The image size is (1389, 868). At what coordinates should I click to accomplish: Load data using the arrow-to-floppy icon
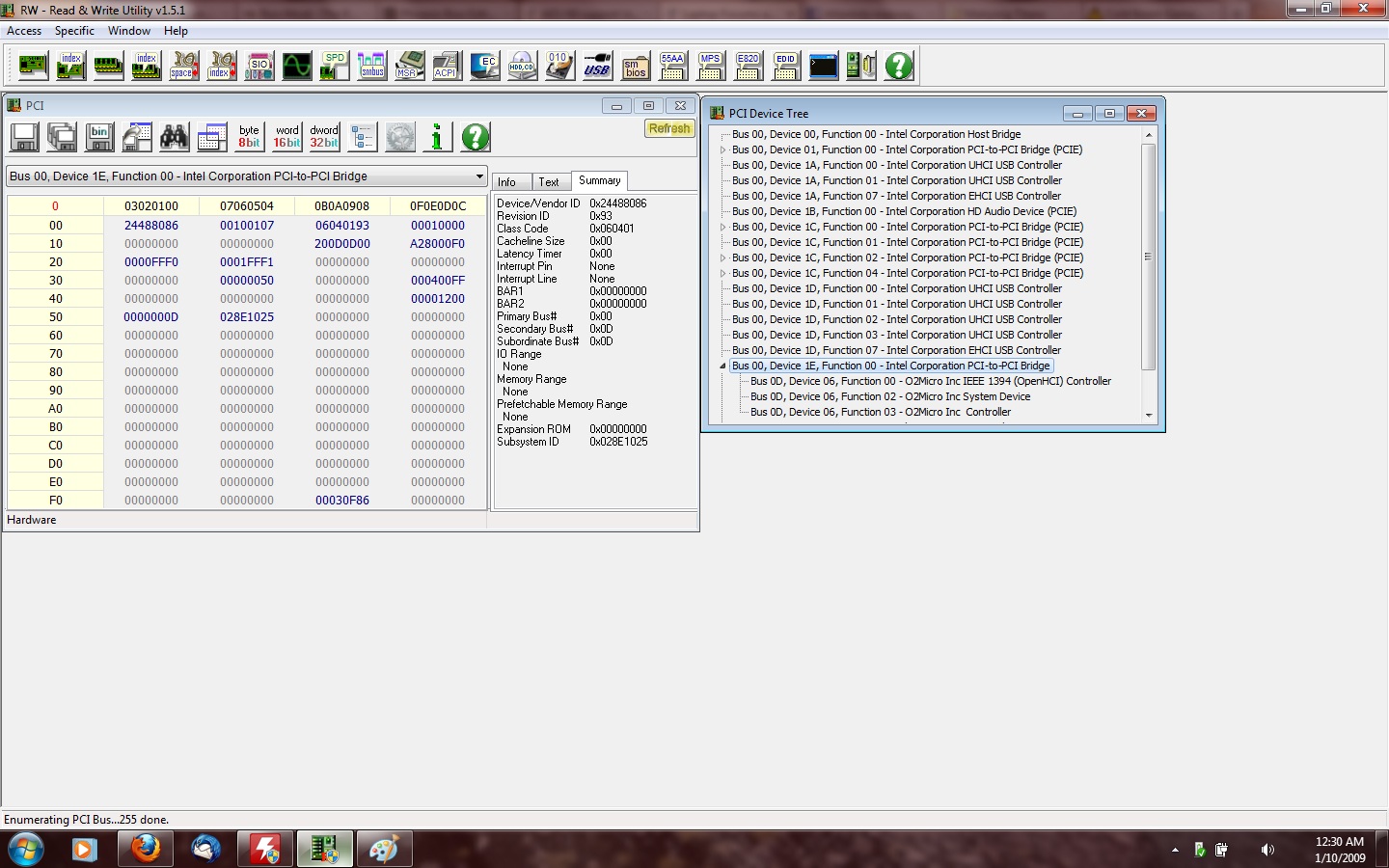(x=137, y=137)
